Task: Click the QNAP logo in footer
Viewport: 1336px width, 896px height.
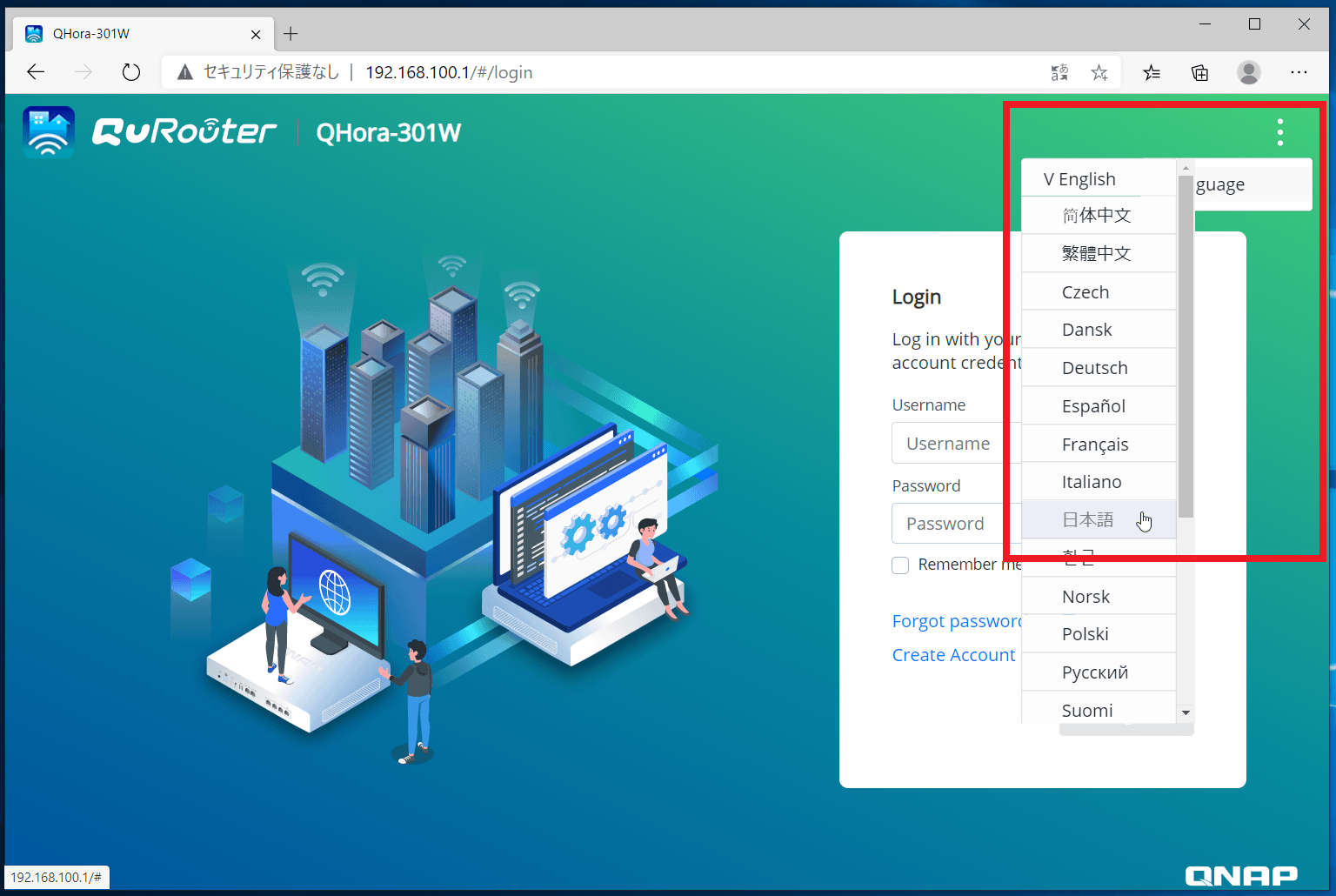Action: [x=1241, y=876]
